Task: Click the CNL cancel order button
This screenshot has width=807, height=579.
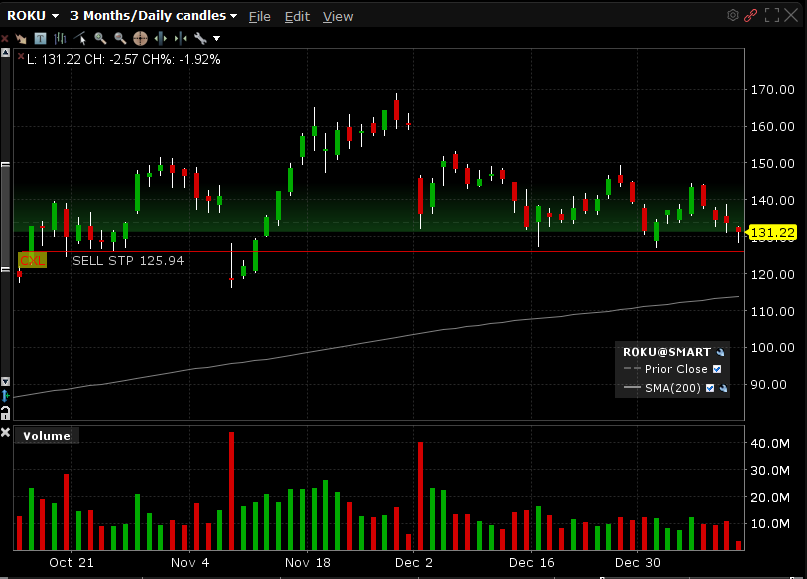Action: [32, 260]
